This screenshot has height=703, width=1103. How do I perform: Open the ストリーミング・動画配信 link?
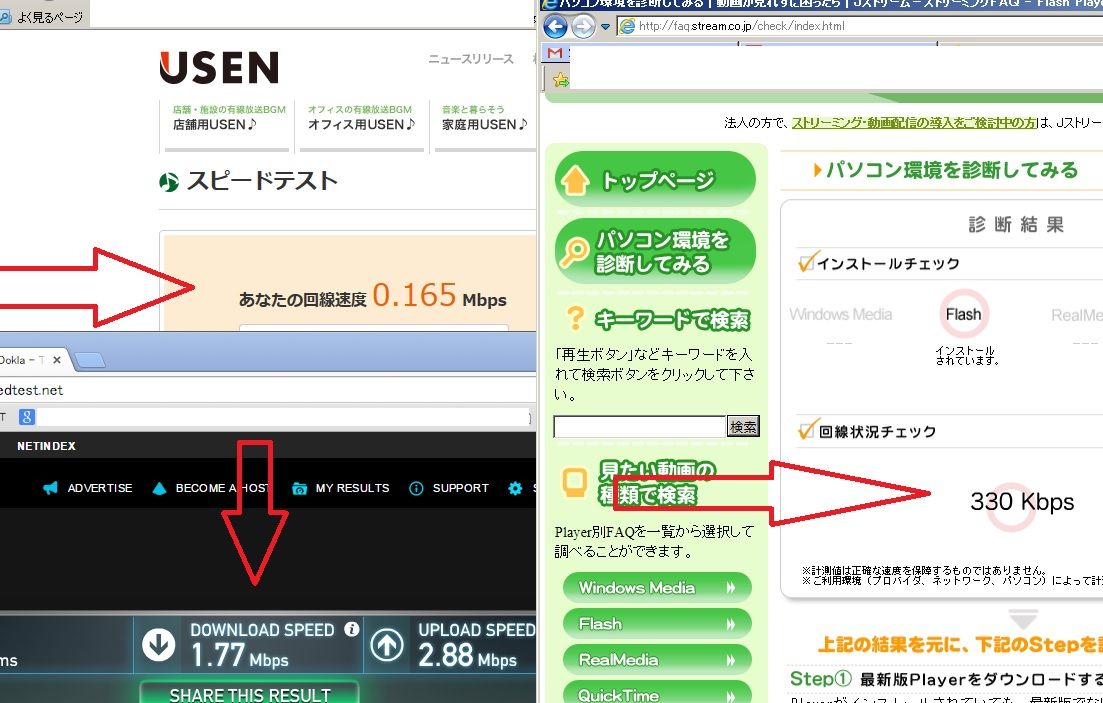[914, 123]
